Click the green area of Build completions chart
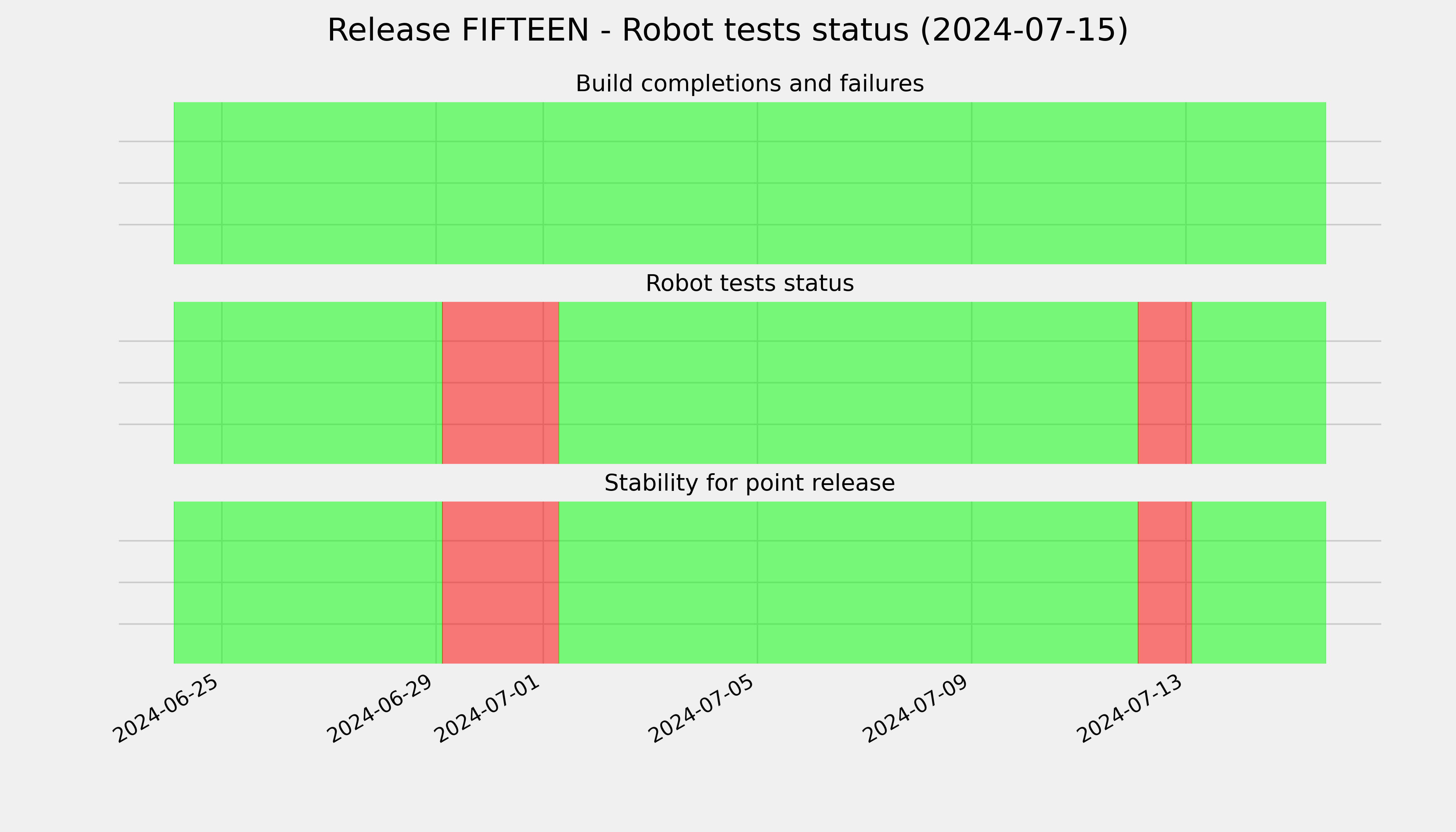The height and width of the screenshot is (832, 1456). click(750, 183)
